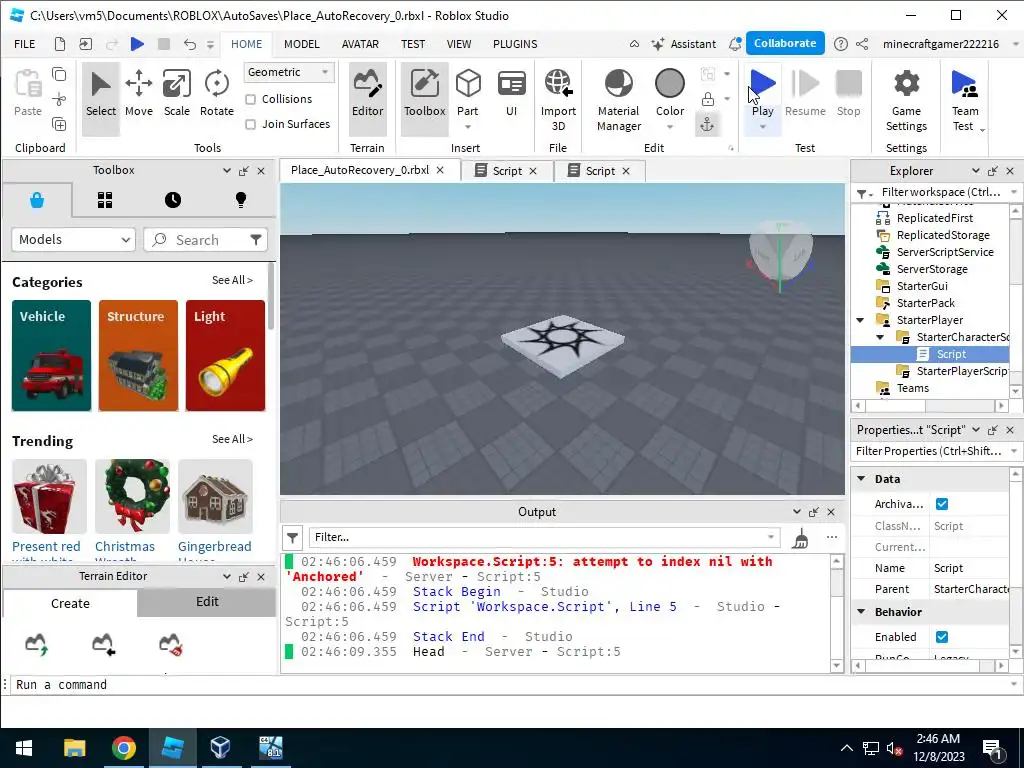Screen dimensions: 1024x768
Task: Start a Team Test session
Action: pyautogui.click(x=965, y=101)
